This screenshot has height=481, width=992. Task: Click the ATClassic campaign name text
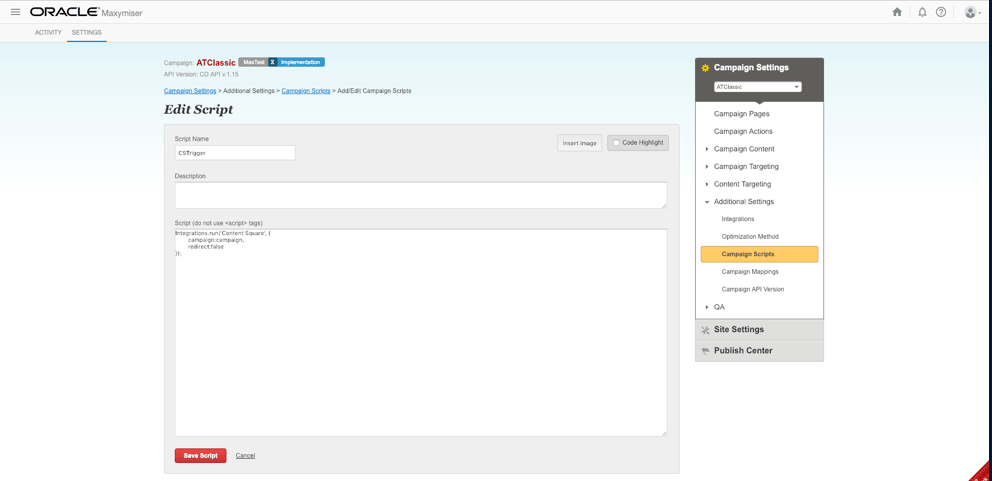pos(216,63)
